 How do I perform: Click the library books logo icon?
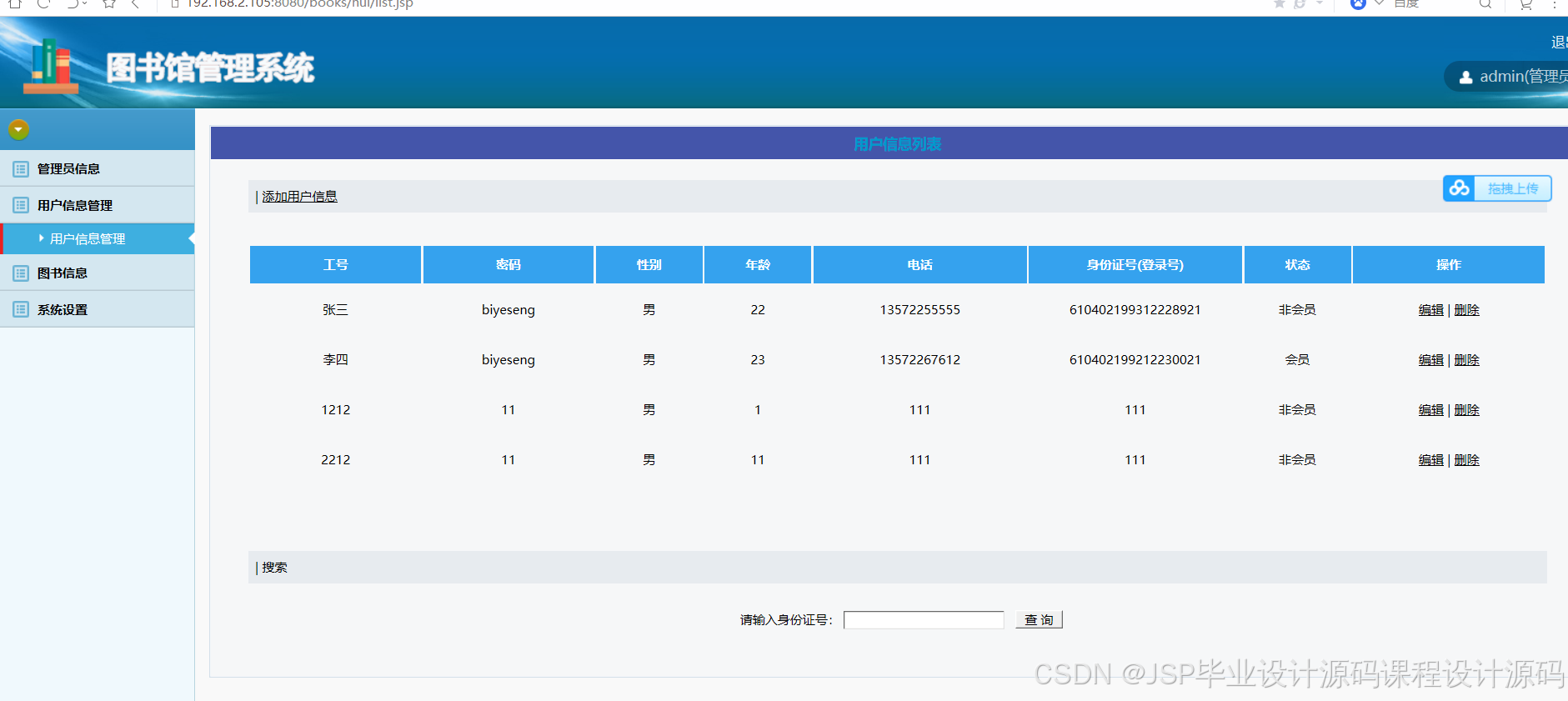(51, 67)
